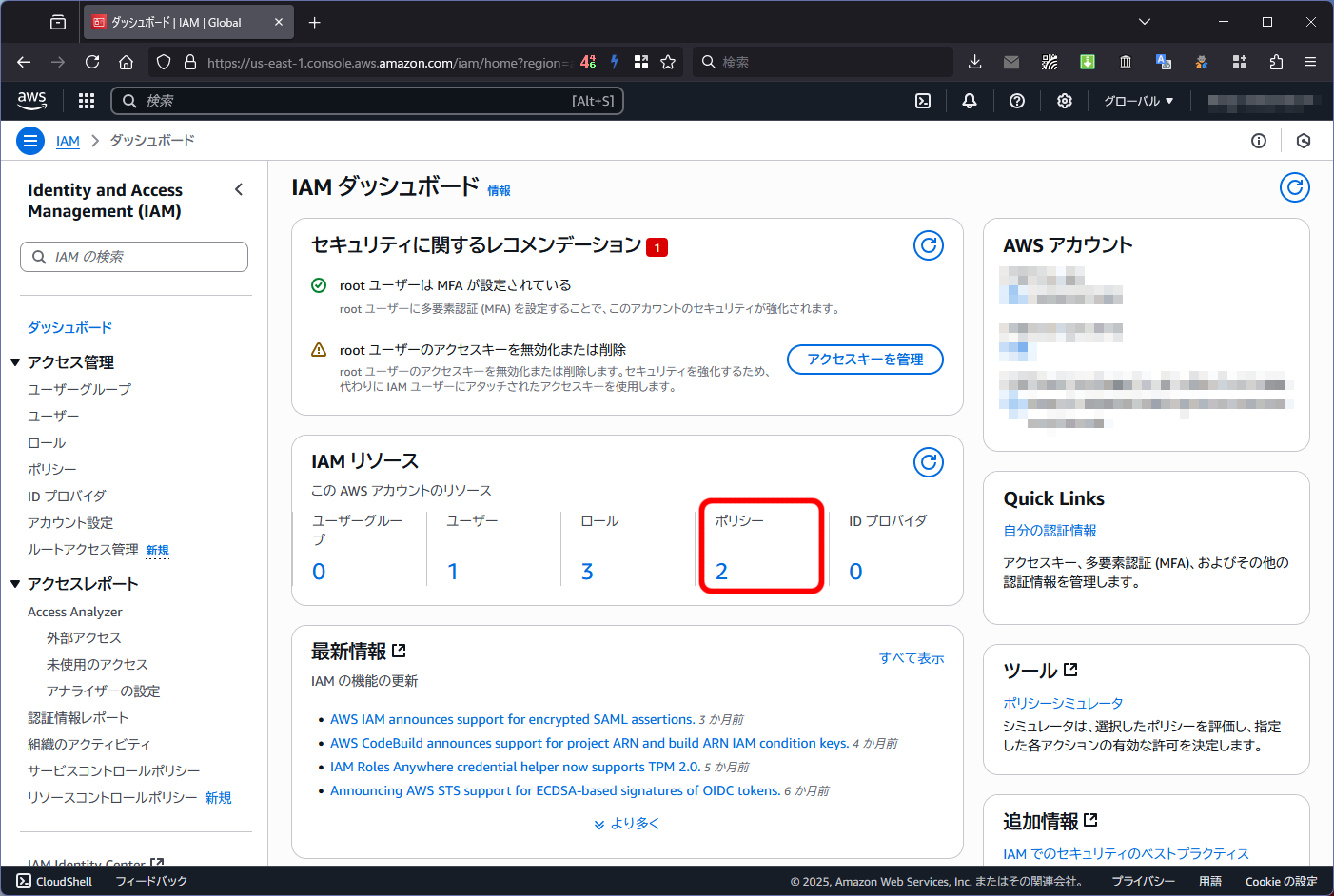Click the AWS logo home icon
1334x896 pixels.
click(x=32, y=100)
